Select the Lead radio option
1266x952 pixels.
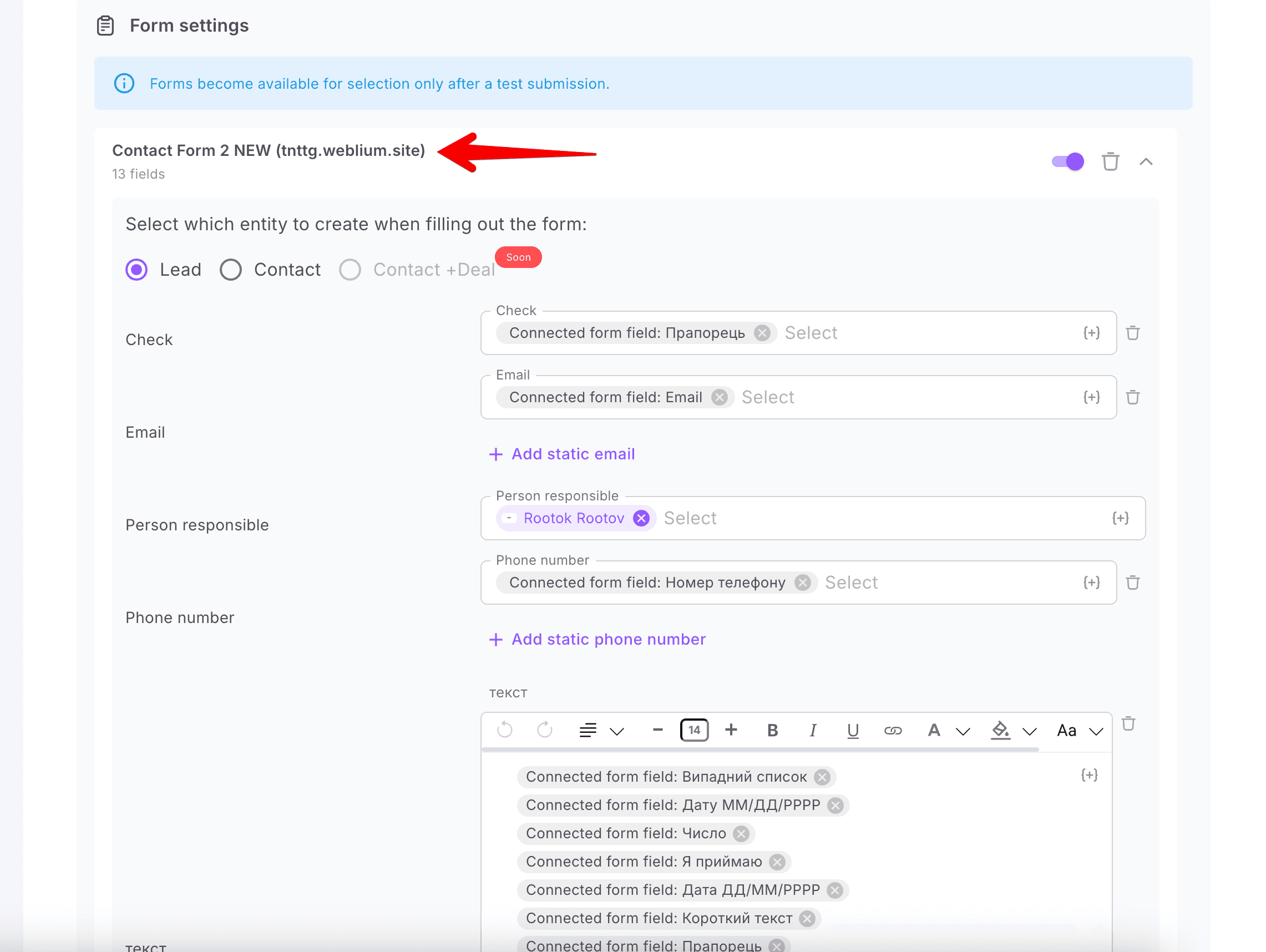(137, 270)
